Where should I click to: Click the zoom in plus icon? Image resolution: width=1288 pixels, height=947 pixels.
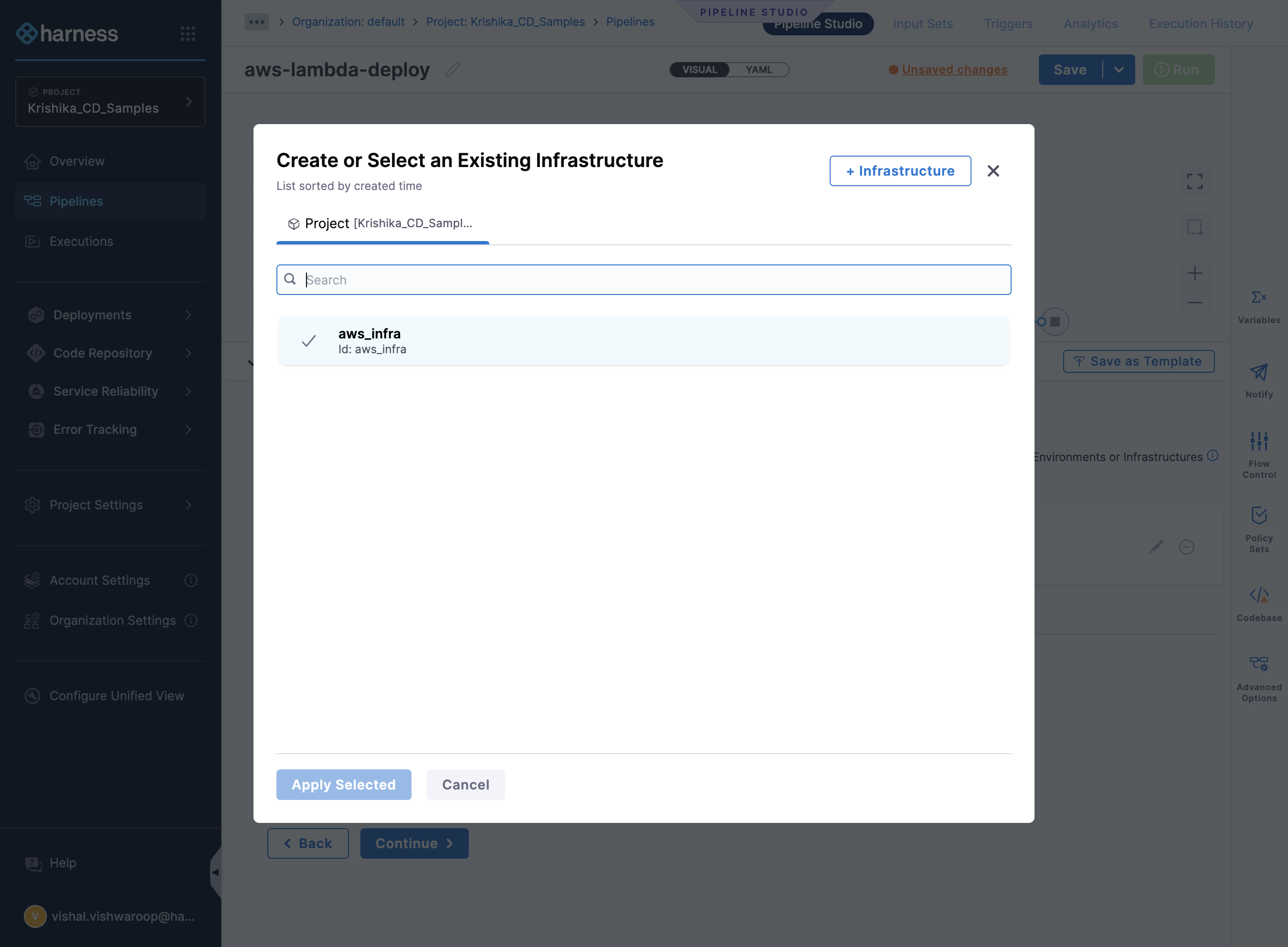coord(1194,273)
